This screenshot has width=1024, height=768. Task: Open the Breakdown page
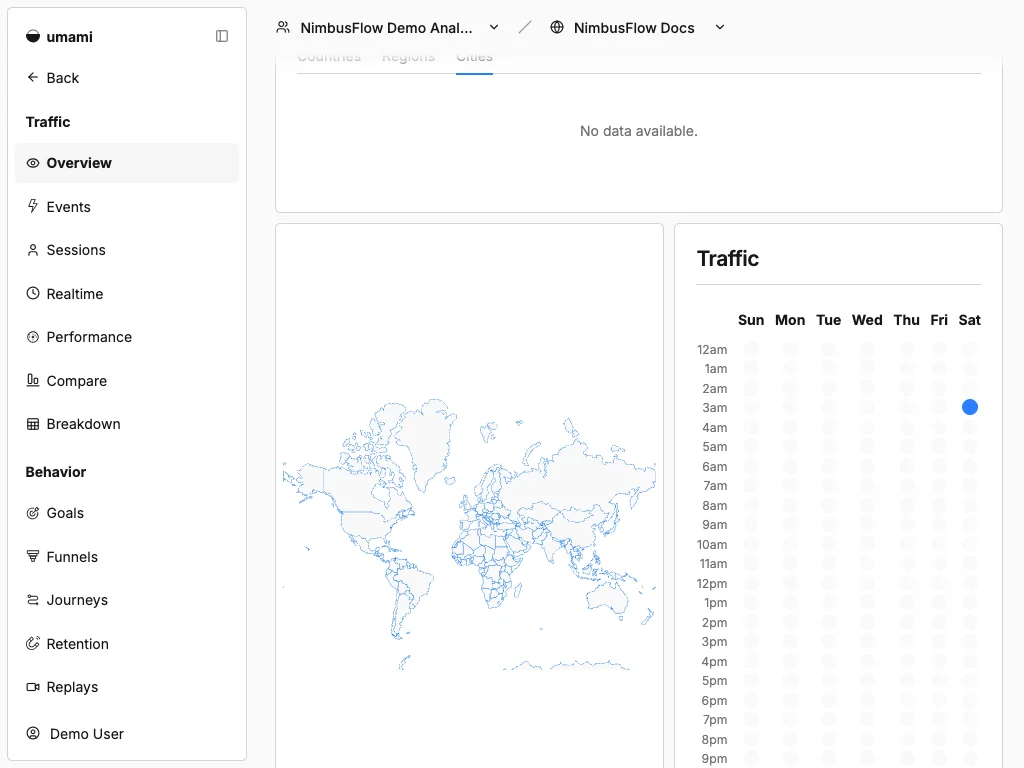(x=127, y=424)
